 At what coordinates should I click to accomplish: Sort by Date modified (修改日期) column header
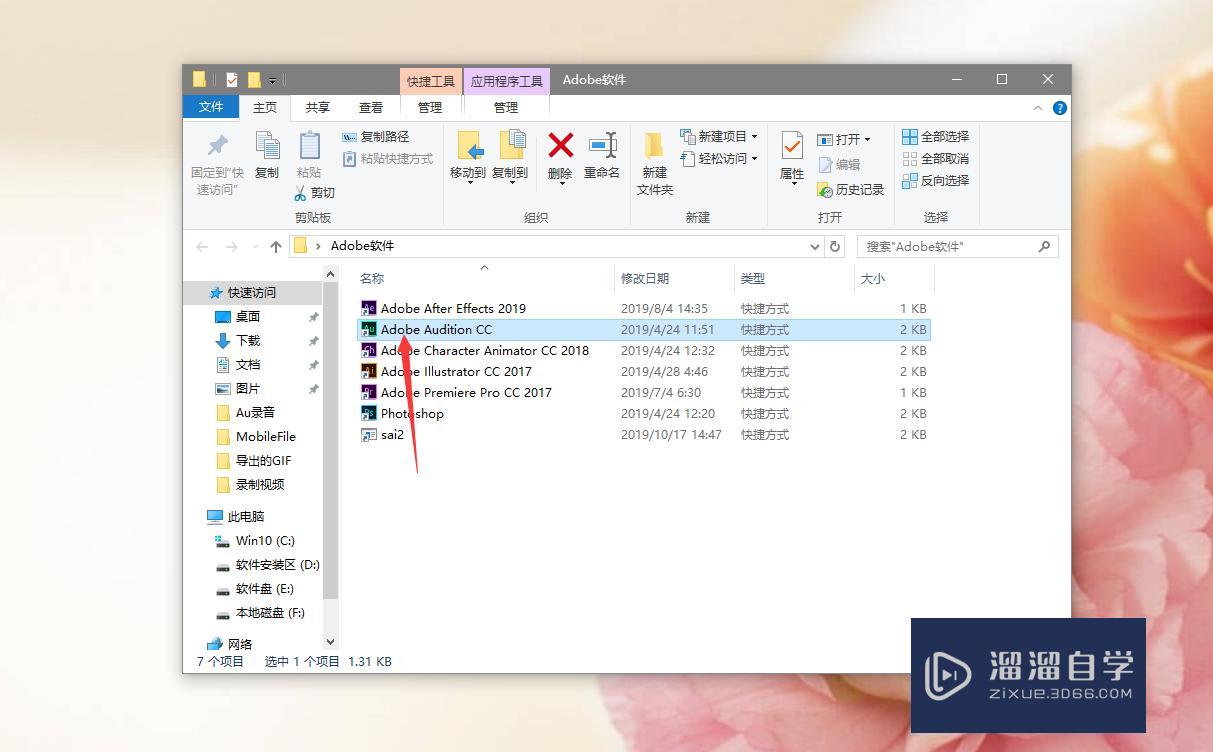[645, 279]
